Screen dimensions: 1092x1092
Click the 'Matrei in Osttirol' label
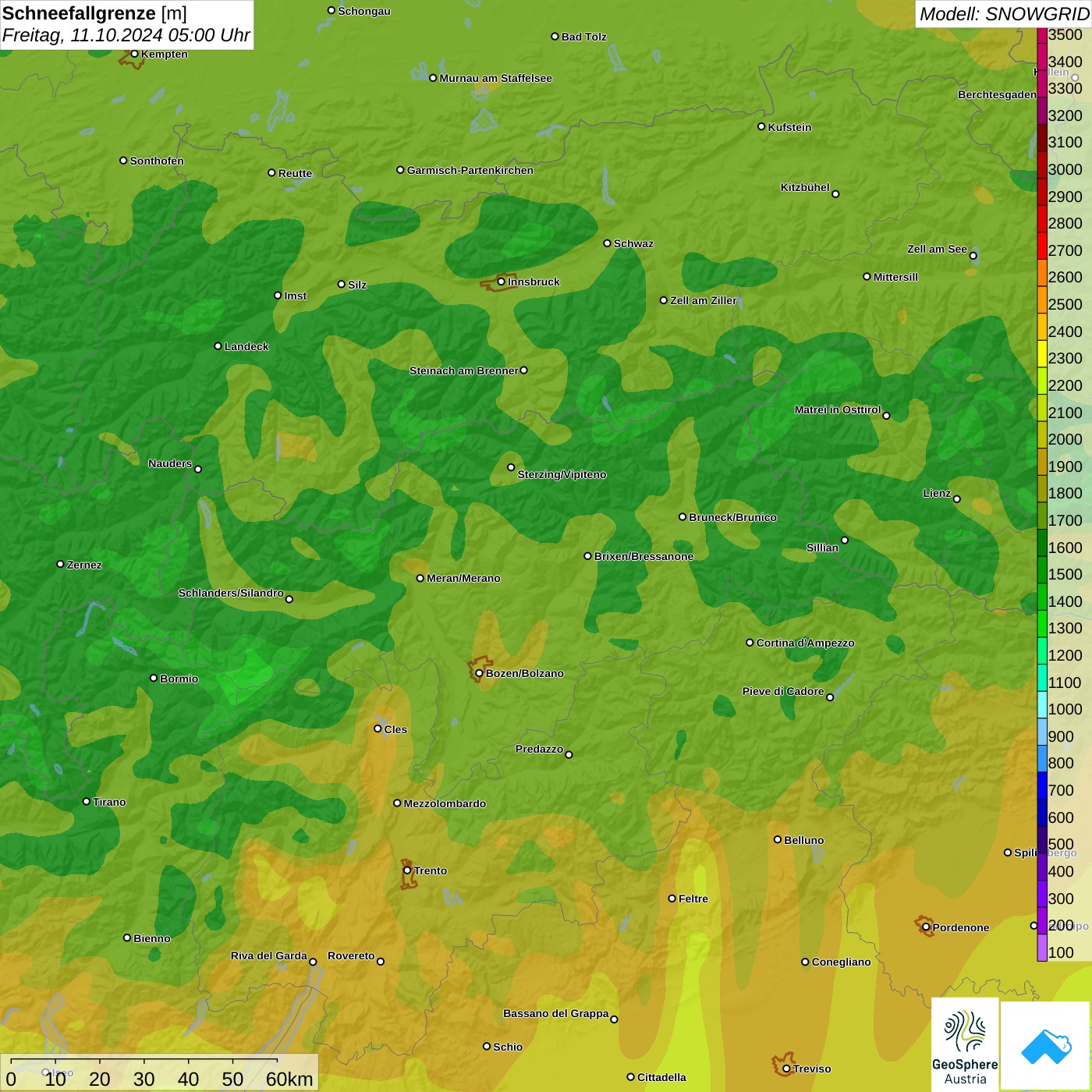click(838, 409)
